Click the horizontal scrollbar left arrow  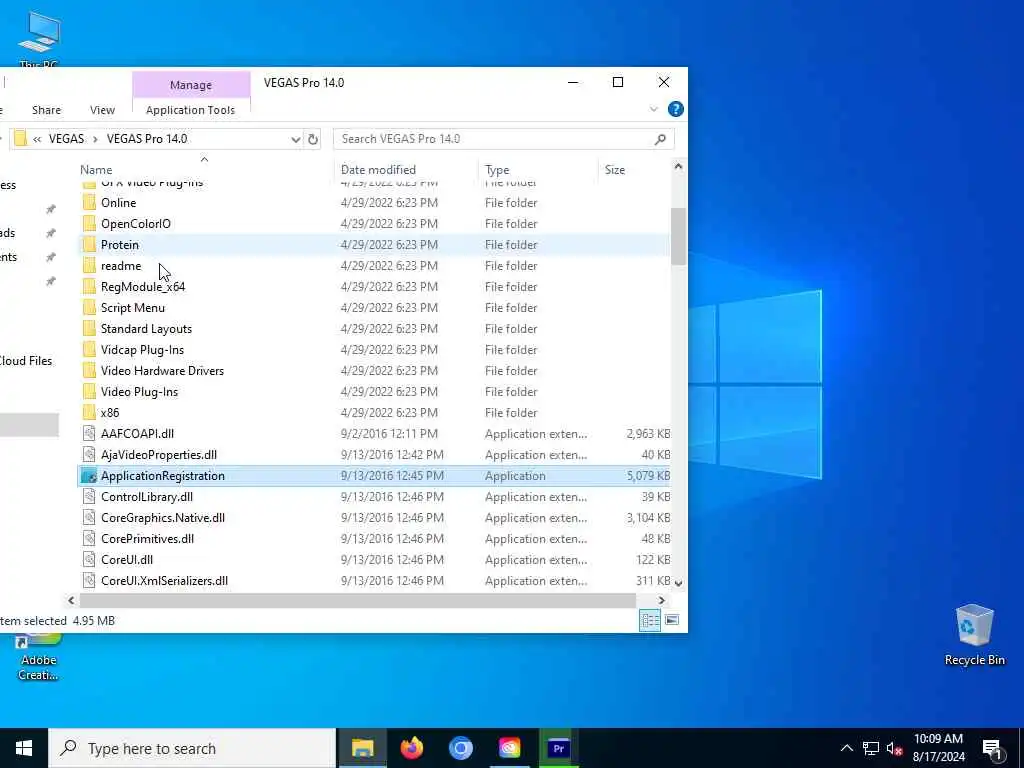click(71, 600)
